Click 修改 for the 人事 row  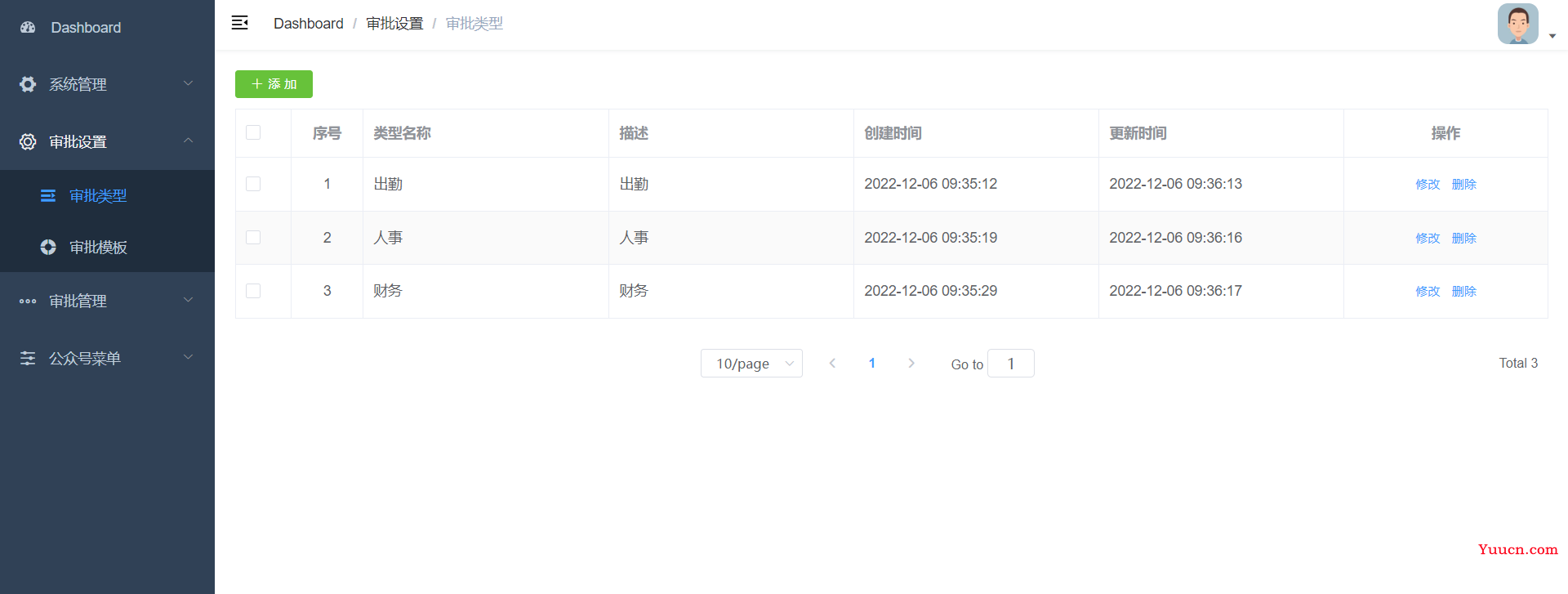click(x=1428, y=239)
